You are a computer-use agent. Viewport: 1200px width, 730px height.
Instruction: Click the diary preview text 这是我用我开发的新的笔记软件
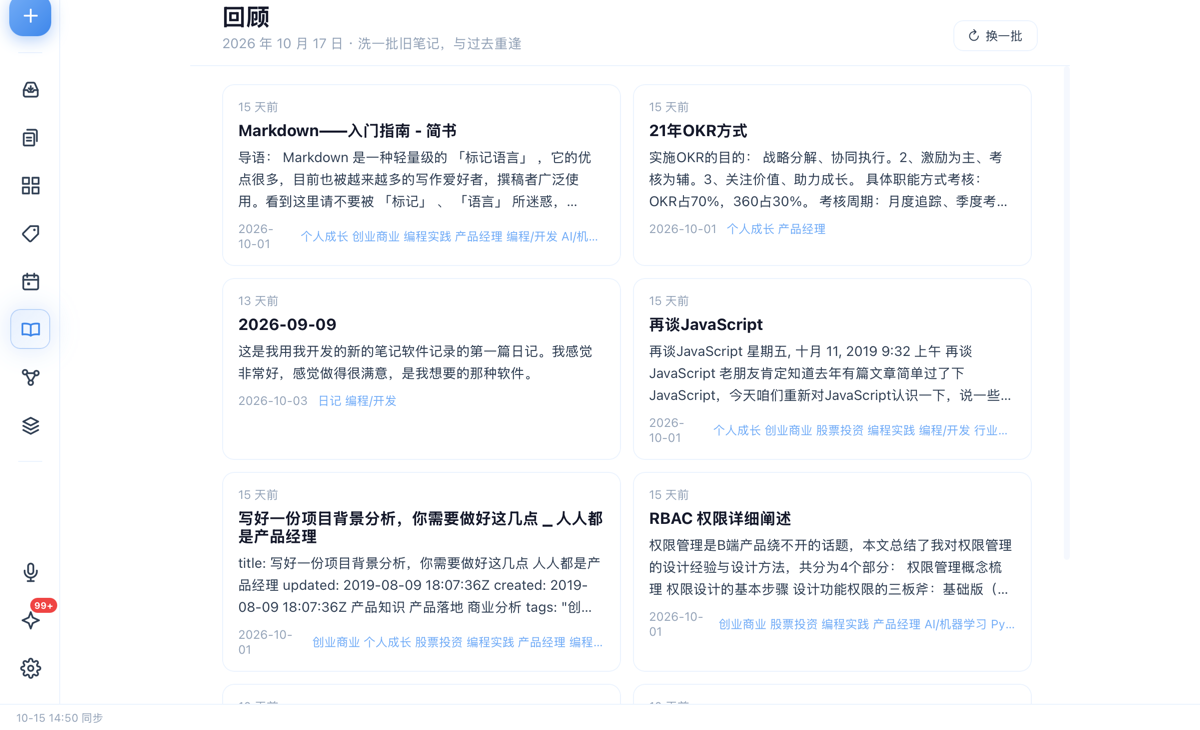[415, 363]
